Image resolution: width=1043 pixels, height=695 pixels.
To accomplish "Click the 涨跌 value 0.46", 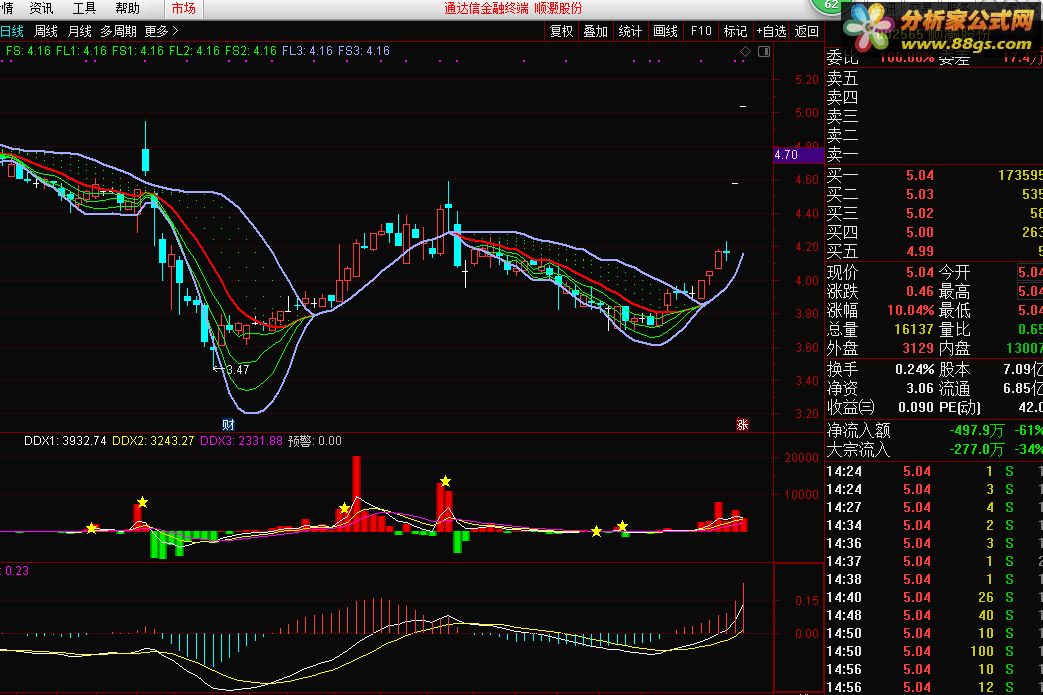I will (x=919, y=291).
